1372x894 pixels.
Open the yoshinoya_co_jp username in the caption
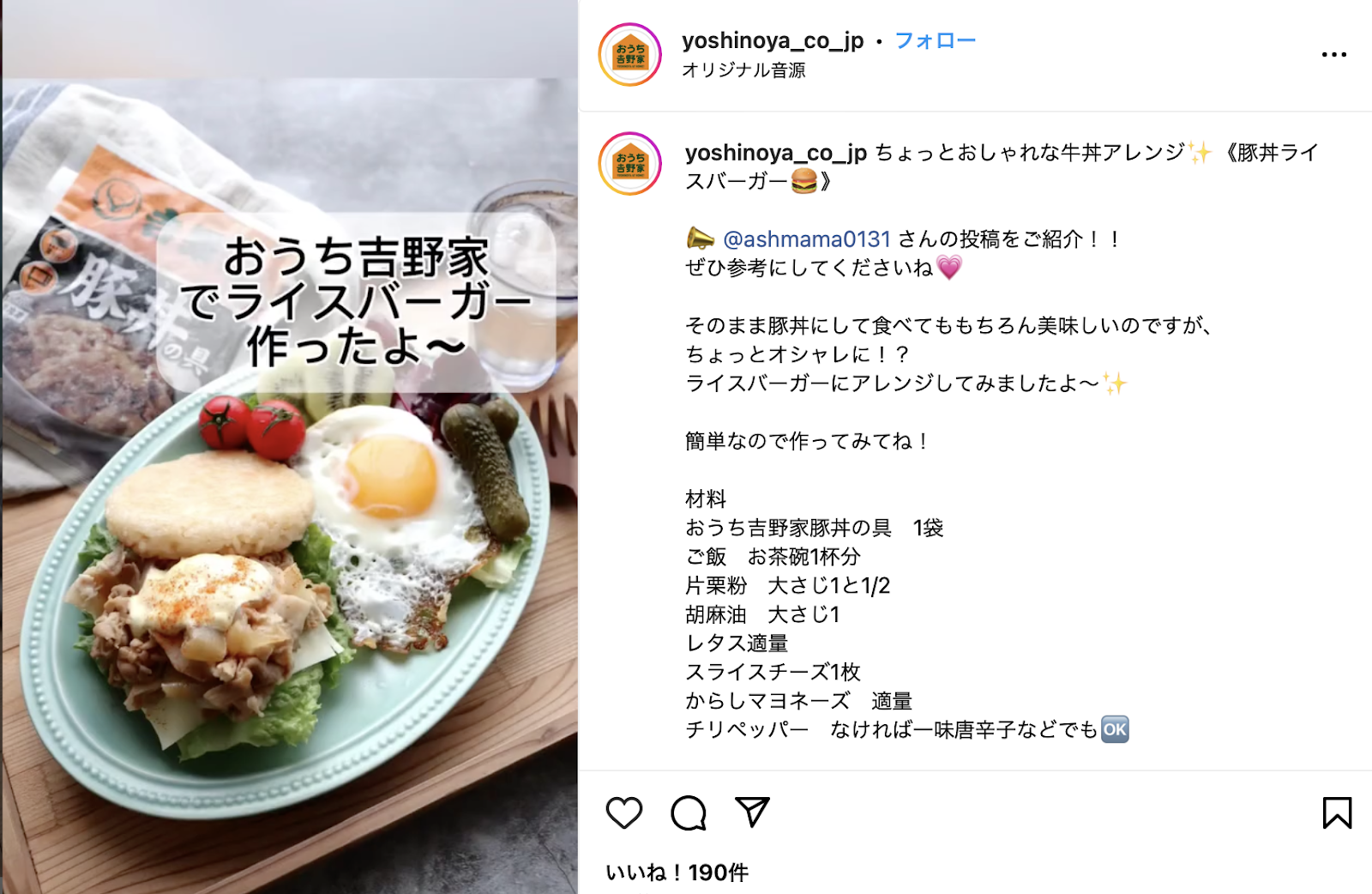click(x=776, y=153)
